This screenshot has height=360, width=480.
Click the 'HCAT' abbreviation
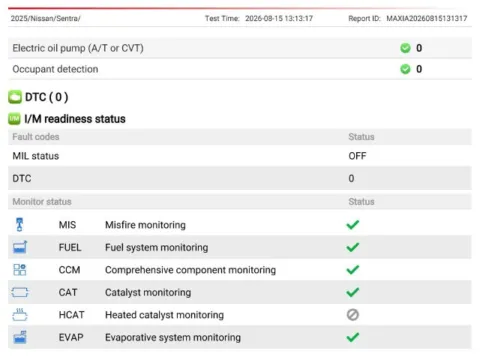click(71, 315)
